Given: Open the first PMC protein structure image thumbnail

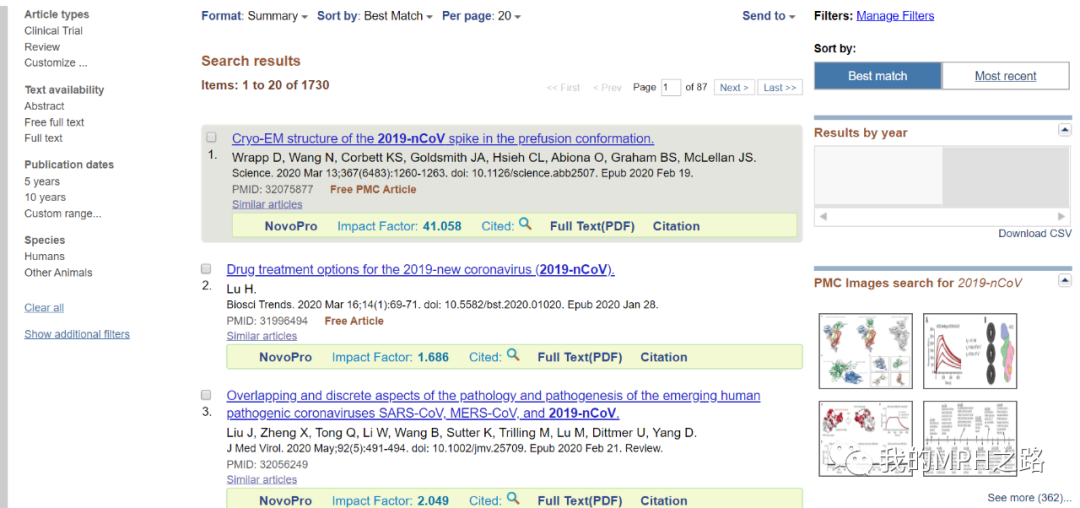Looking at the screenshot, I should pos(866,350).
